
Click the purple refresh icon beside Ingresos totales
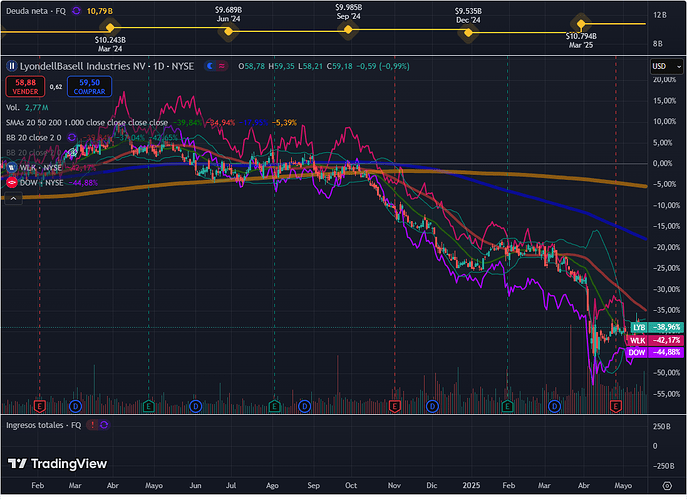point(104,425)
